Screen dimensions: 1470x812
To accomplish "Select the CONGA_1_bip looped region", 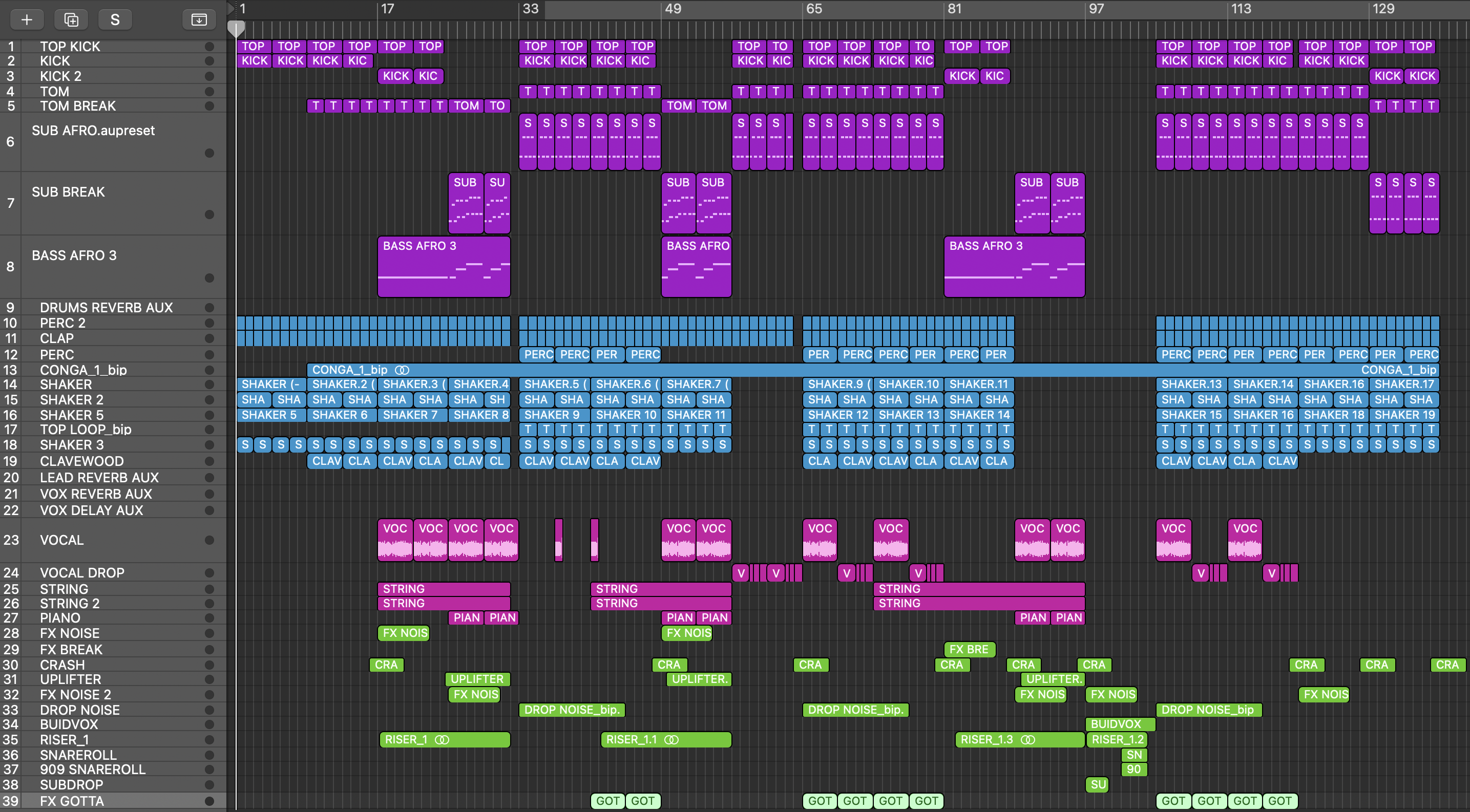I will coord(873,370).
